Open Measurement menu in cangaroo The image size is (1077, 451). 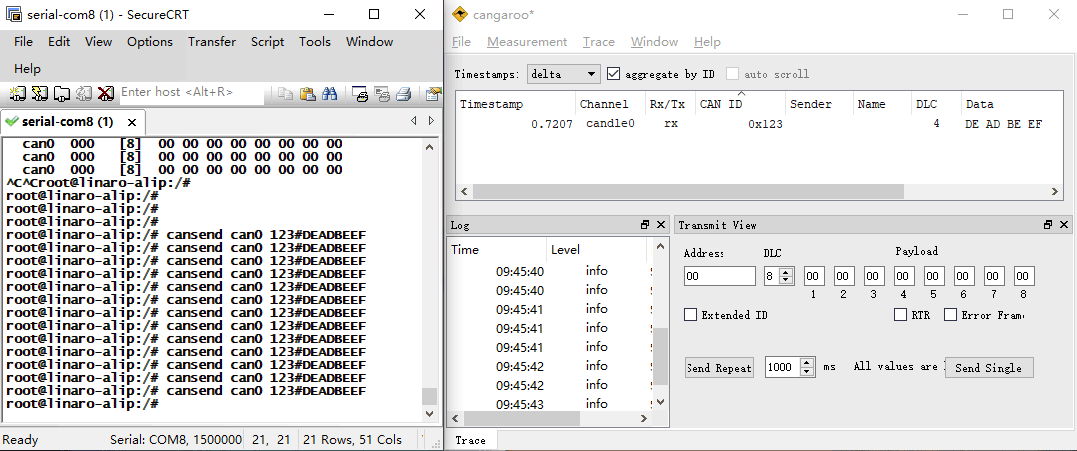coord(527,42)
